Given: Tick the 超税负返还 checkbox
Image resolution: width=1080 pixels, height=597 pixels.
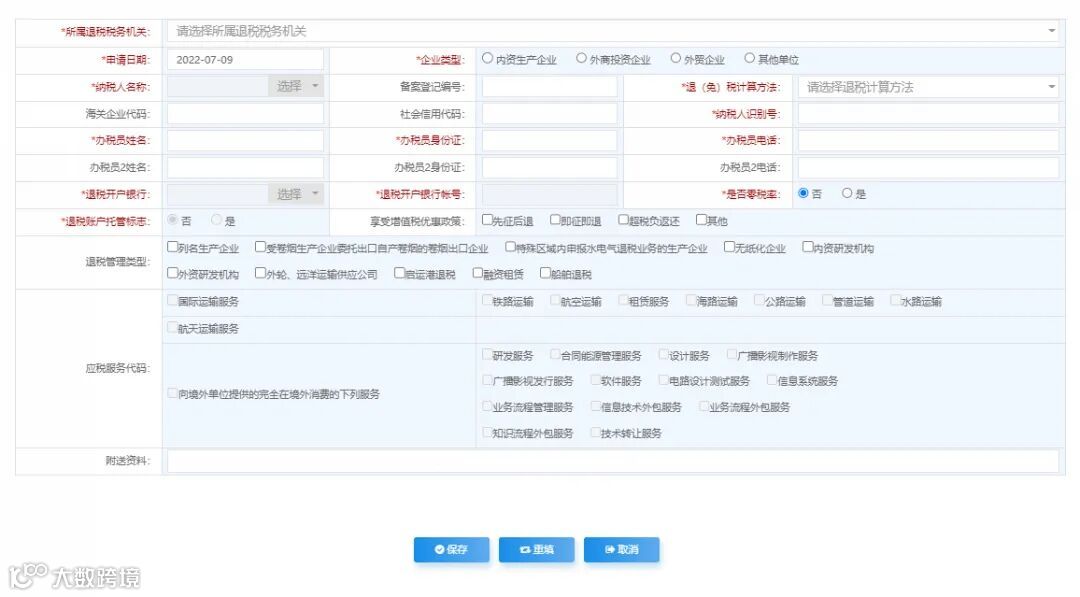Looking at the screenshot, I should [623, 220].
